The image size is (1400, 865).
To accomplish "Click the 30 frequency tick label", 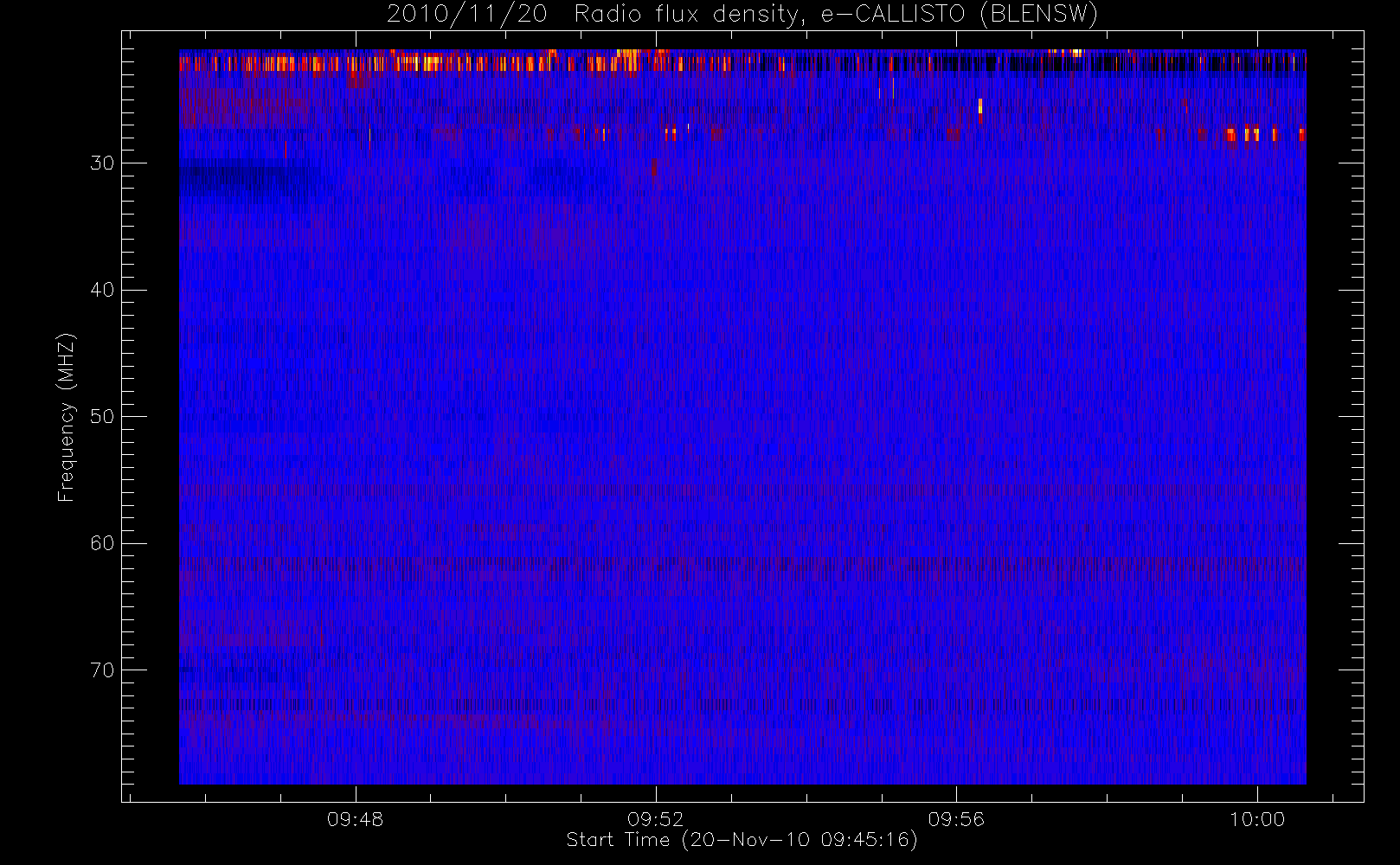I will pos(102,163).
